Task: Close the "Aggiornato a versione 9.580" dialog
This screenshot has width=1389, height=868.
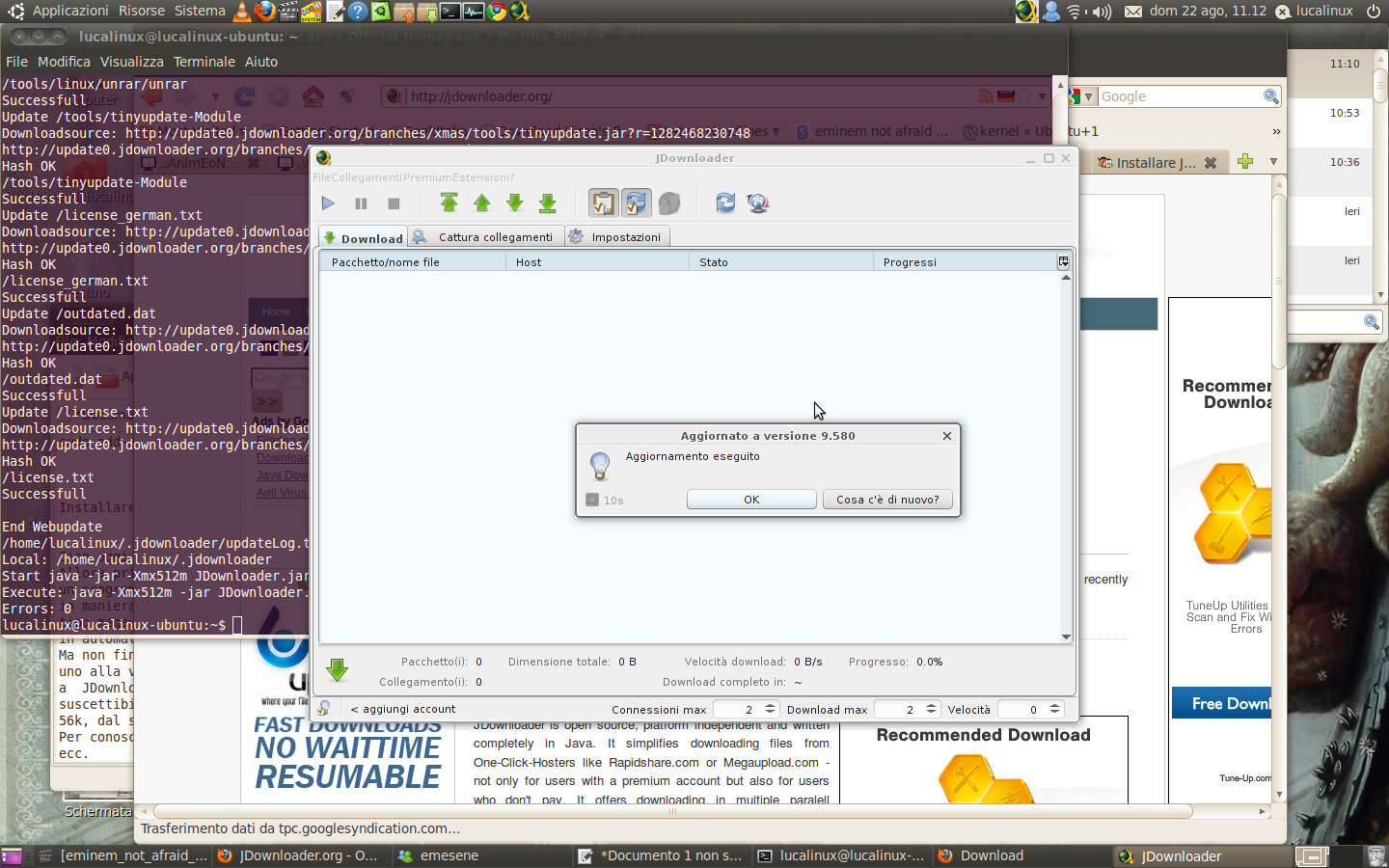Action: pos(947,436)
